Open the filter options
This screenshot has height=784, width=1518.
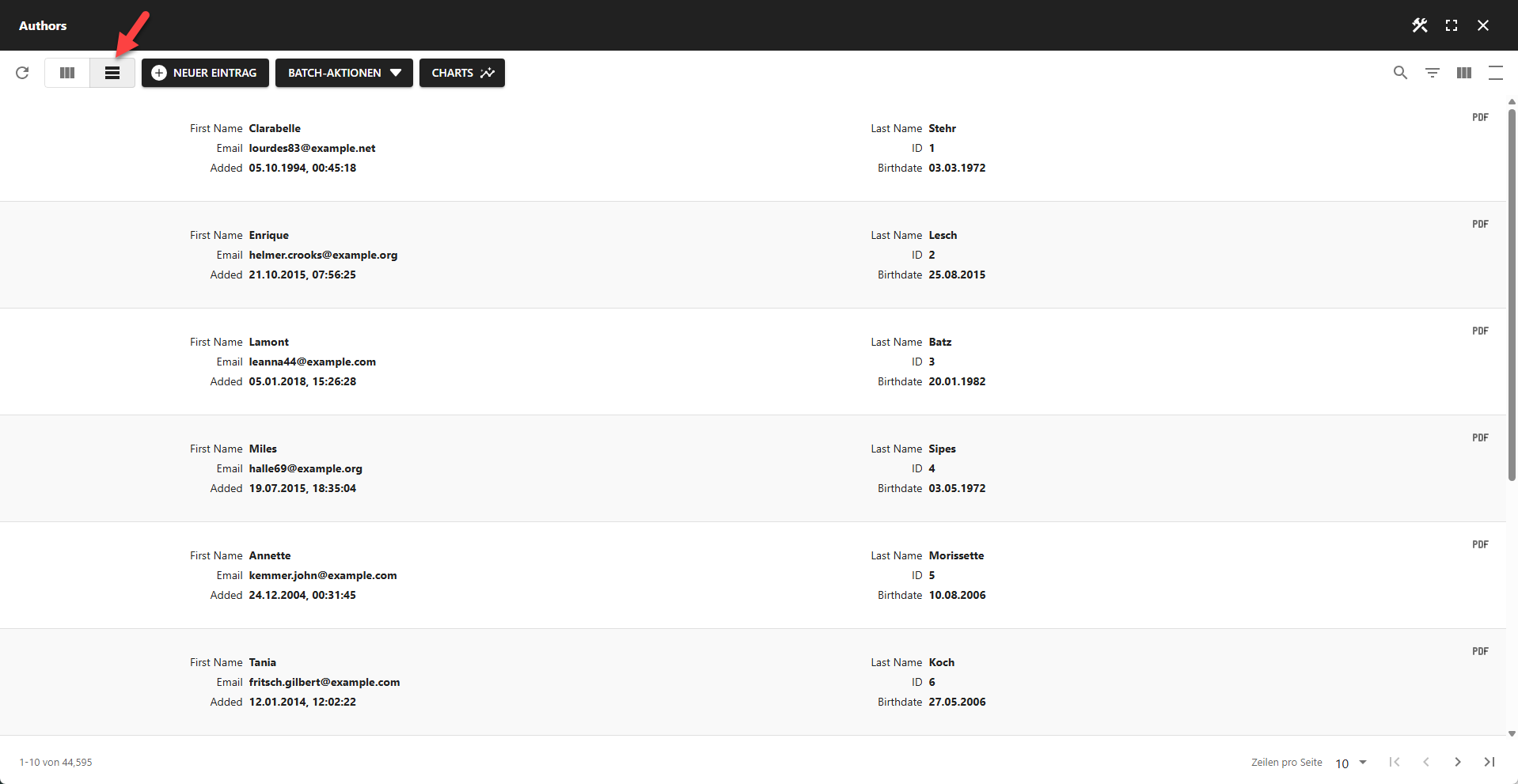1433,72
